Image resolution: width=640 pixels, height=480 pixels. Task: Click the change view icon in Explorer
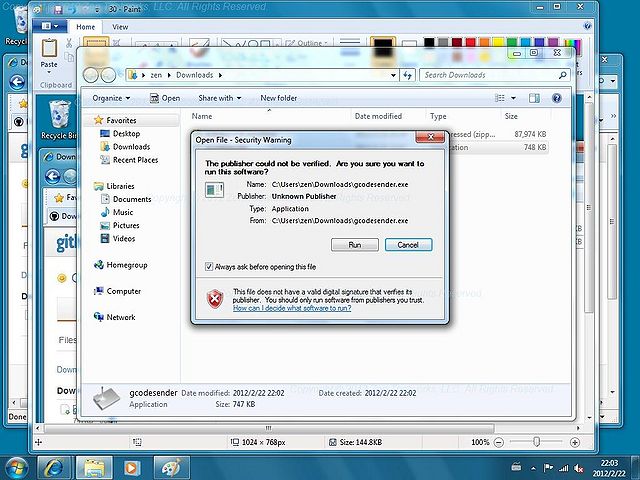500,98
